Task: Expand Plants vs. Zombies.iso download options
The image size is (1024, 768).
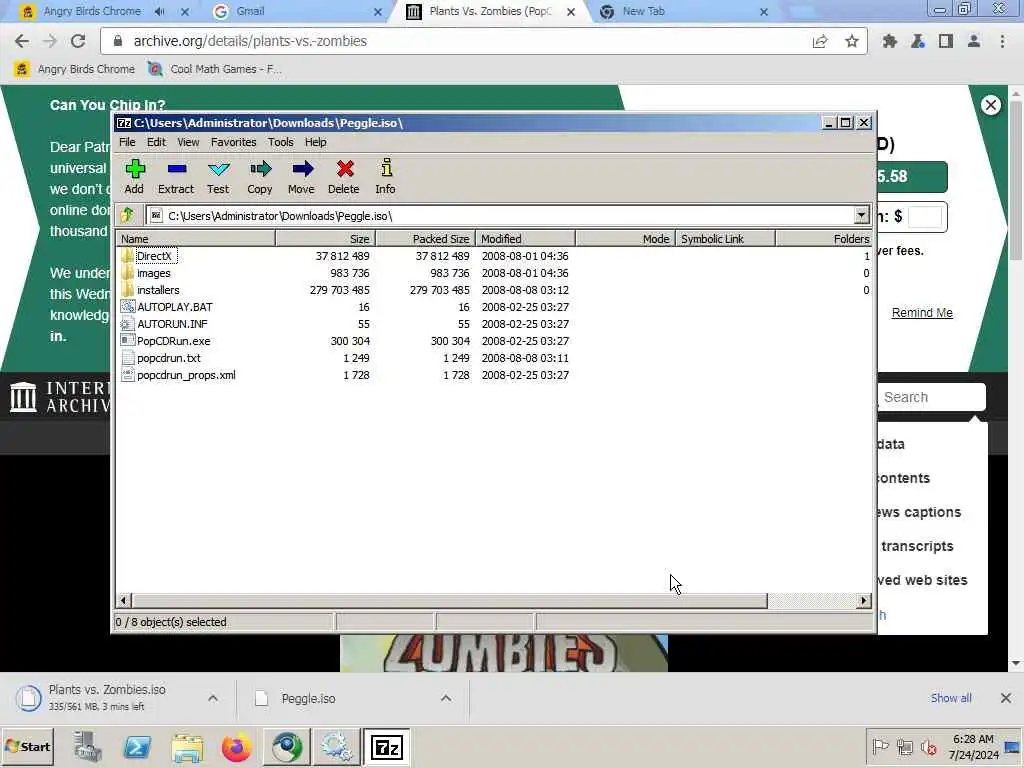Action: point(213,698)
